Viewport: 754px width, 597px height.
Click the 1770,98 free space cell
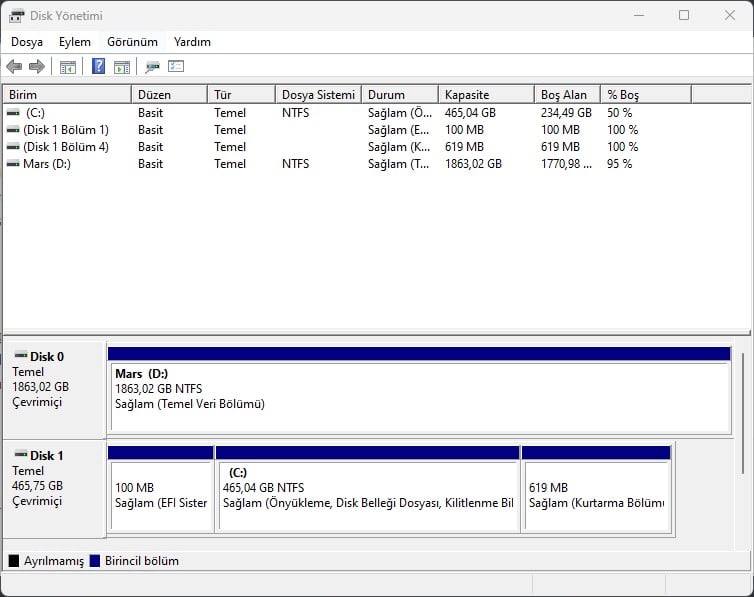pos(566,164)
